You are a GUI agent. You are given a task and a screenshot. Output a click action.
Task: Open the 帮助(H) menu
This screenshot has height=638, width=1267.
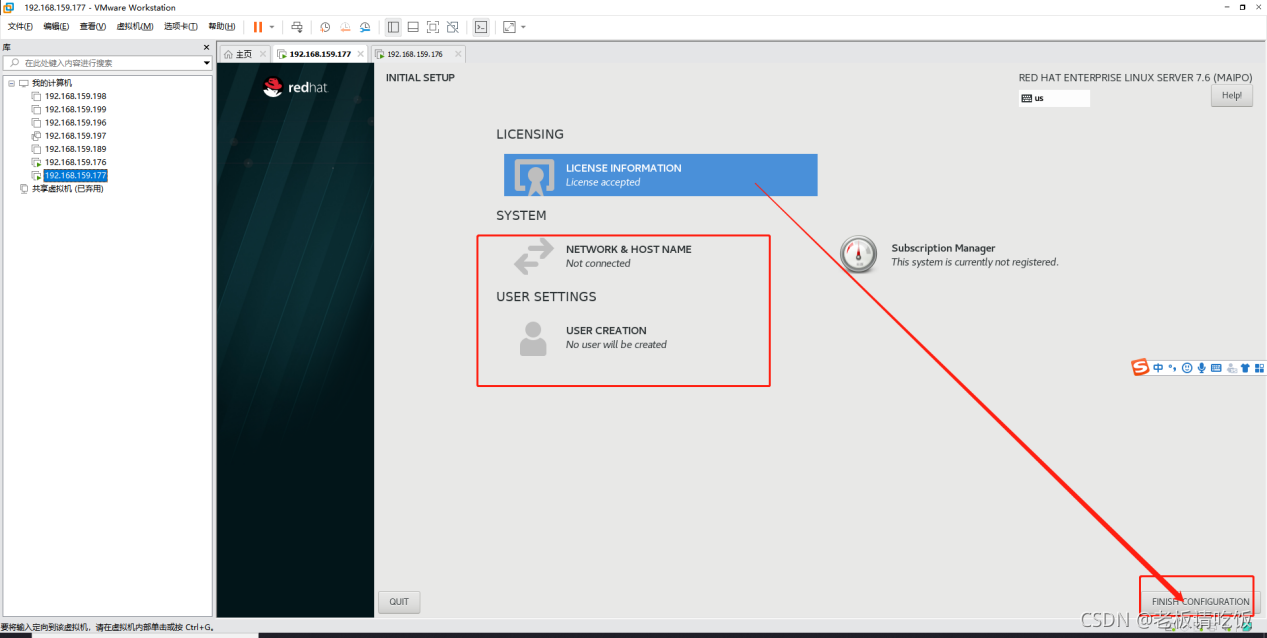click(222, 26)
